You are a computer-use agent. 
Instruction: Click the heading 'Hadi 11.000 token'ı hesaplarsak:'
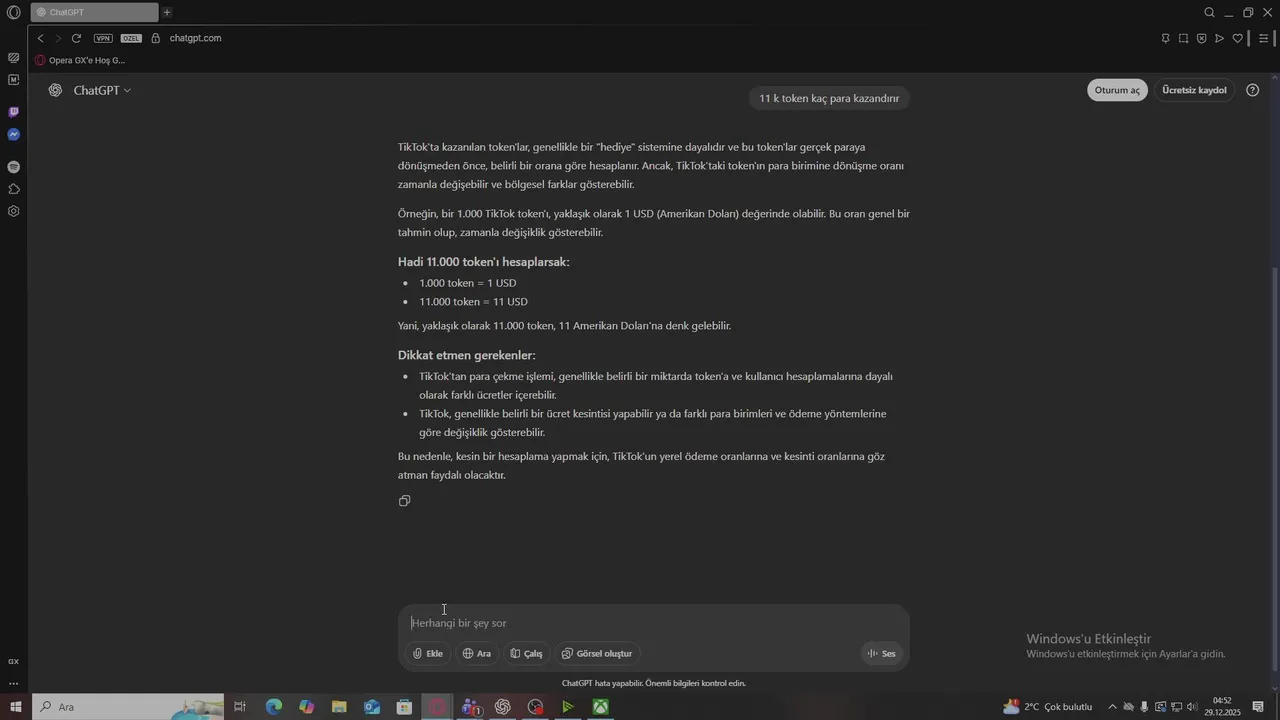click(484, 262)
